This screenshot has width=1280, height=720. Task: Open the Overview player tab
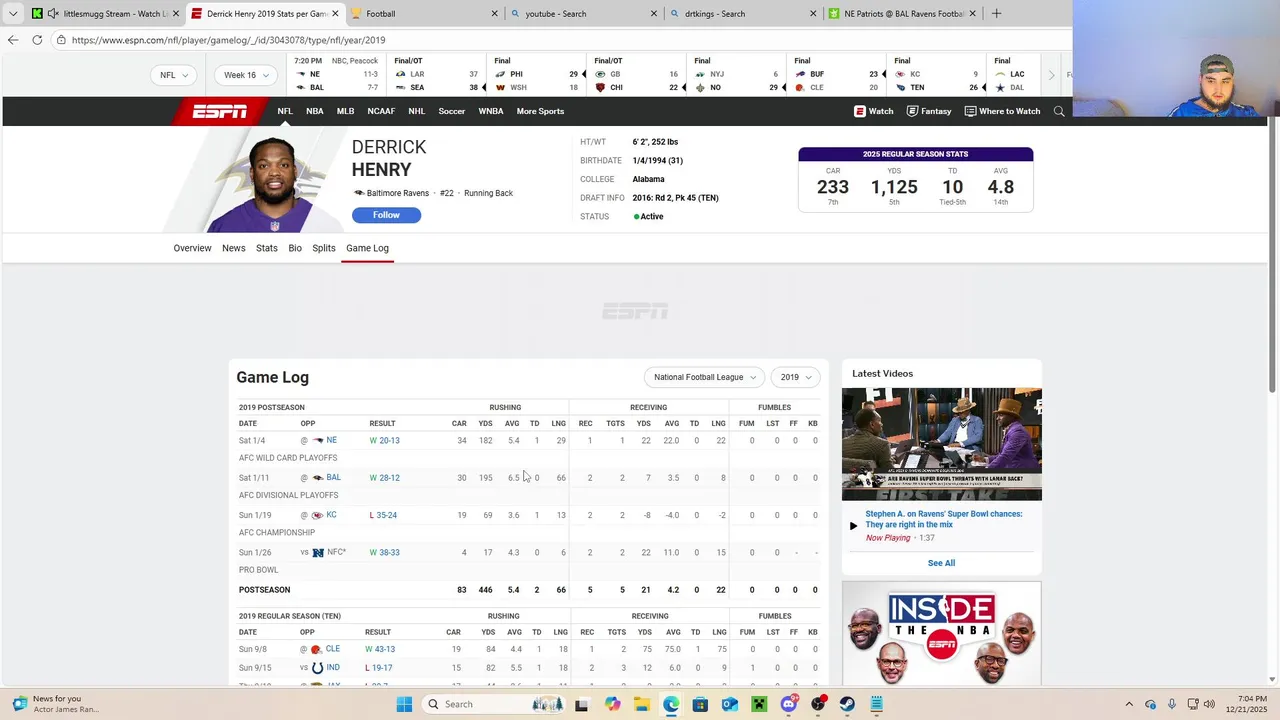point(192,248)
